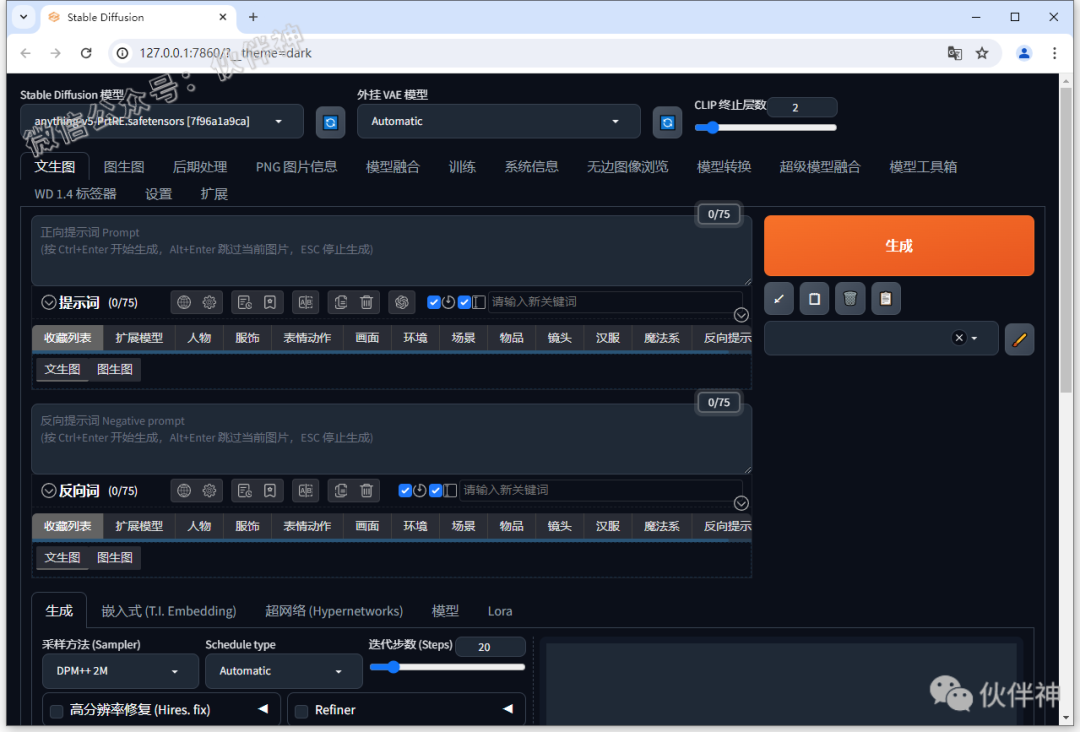Click translate icon in 提示词 toolbar
Image resolution: width=1080 pixels, height=732 pixels.
(305, 302)
